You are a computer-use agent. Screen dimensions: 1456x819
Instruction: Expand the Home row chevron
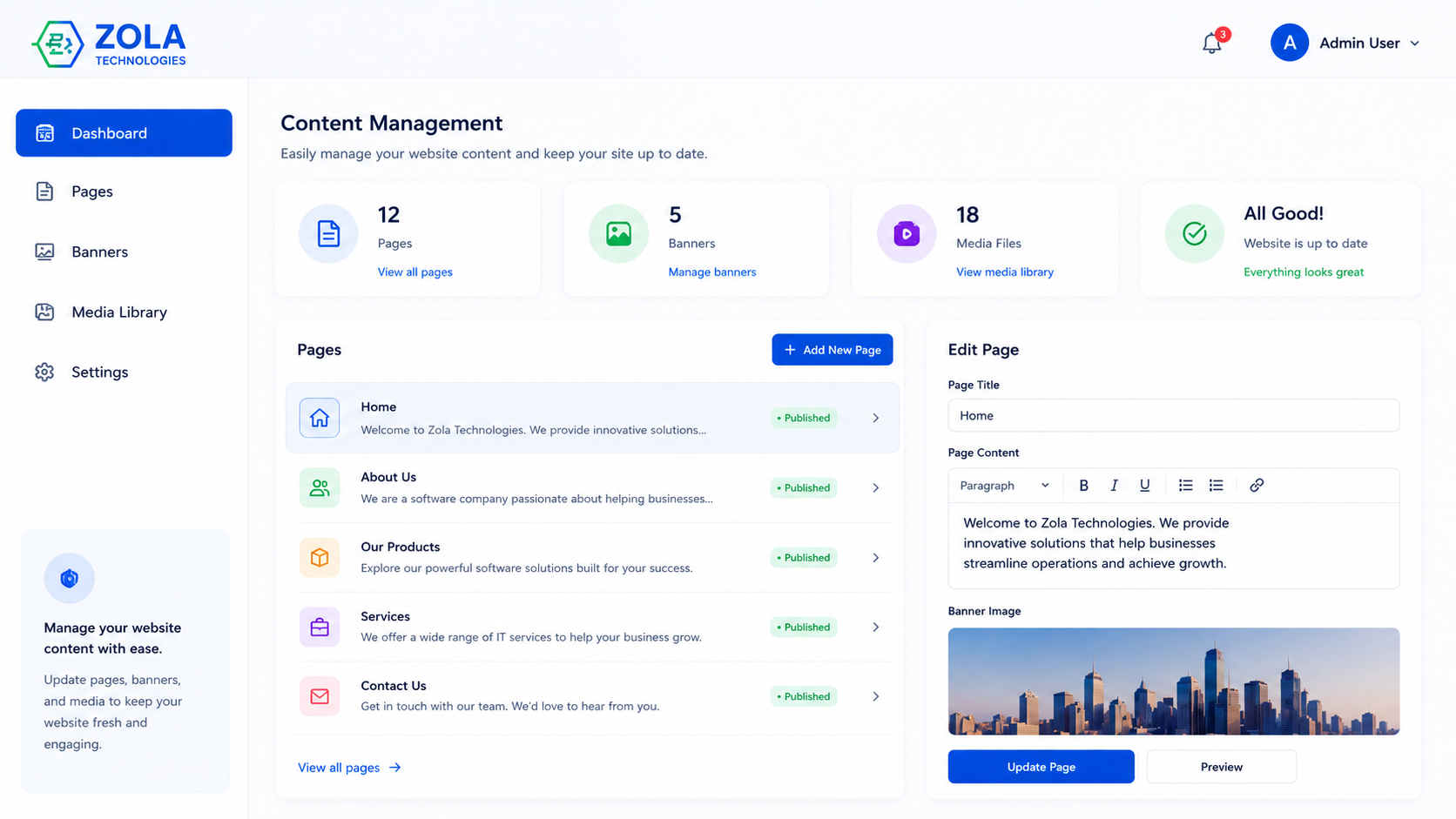click(876, 418)
